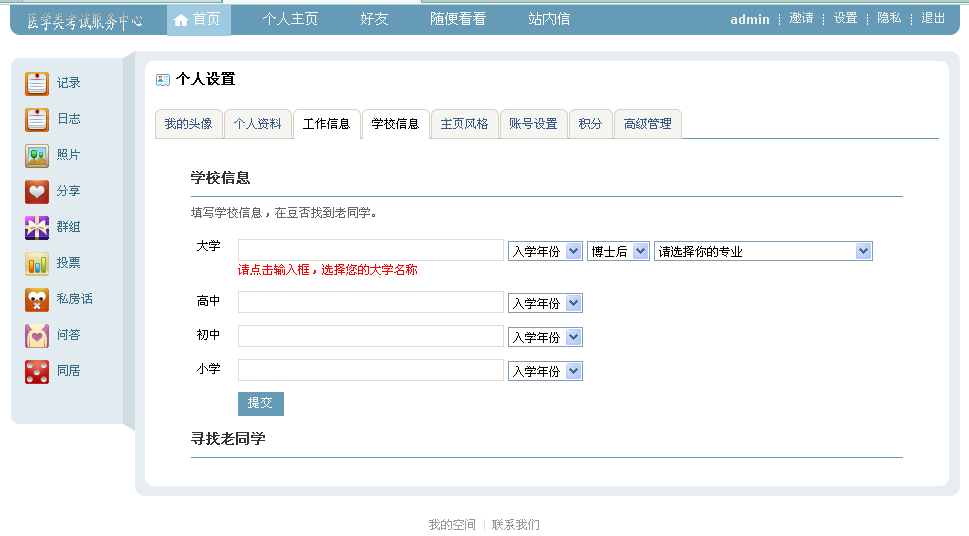Open the 高级管理 tab
This screenshot has width=969, height=536.
(x=648, y=124)
